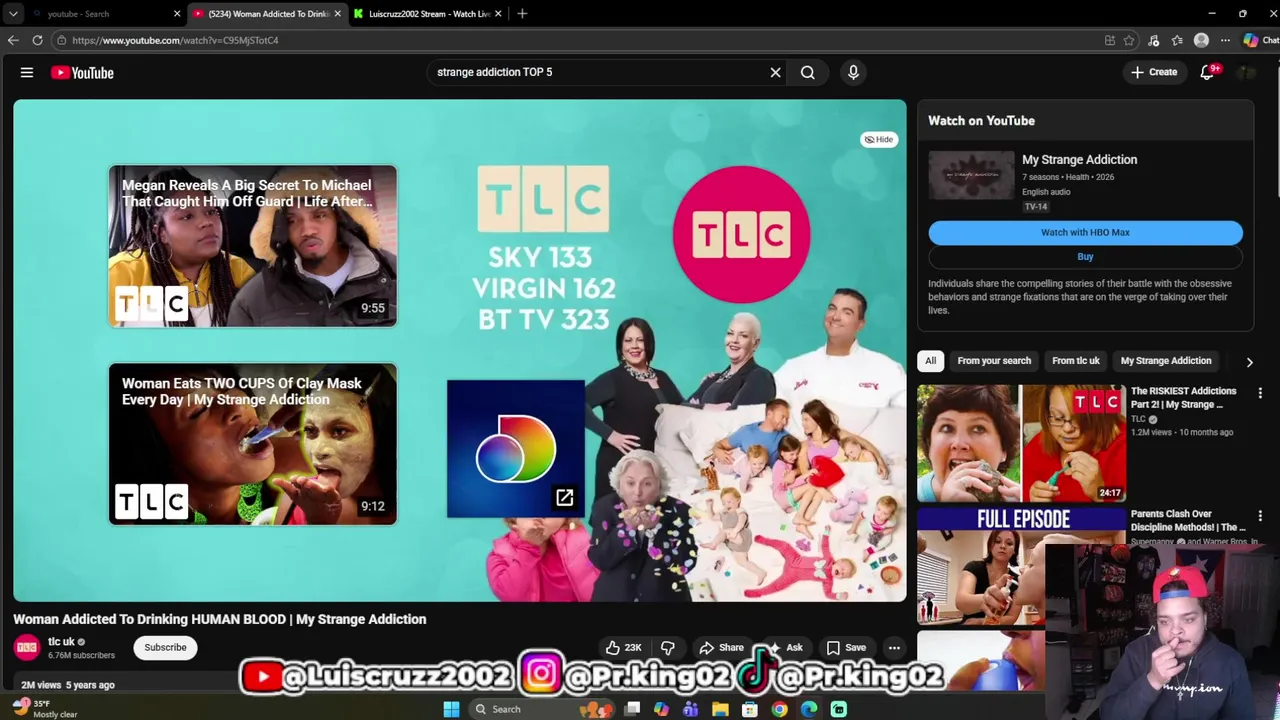
Task: Open File Explorer from the taskbar
Action: [720, 709]
